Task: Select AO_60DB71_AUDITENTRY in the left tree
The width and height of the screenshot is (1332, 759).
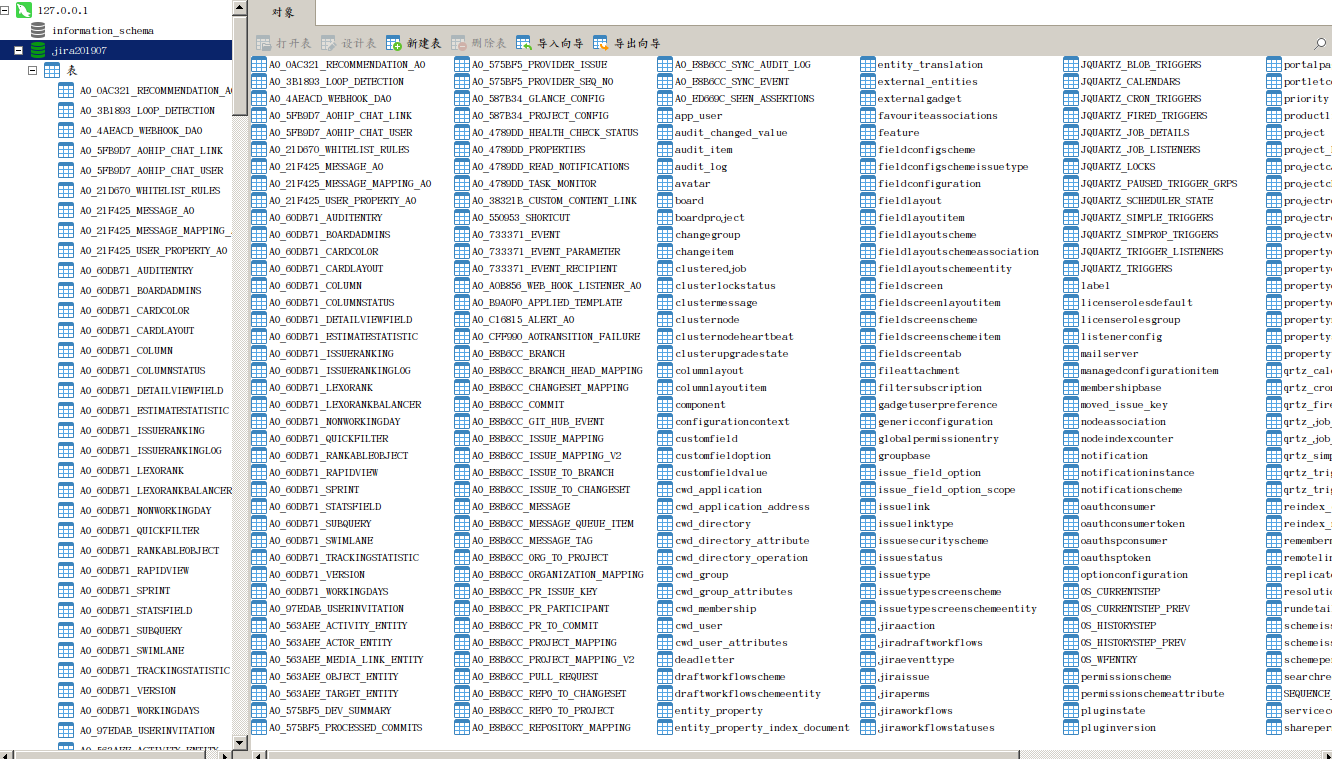Action: (137, 270)
